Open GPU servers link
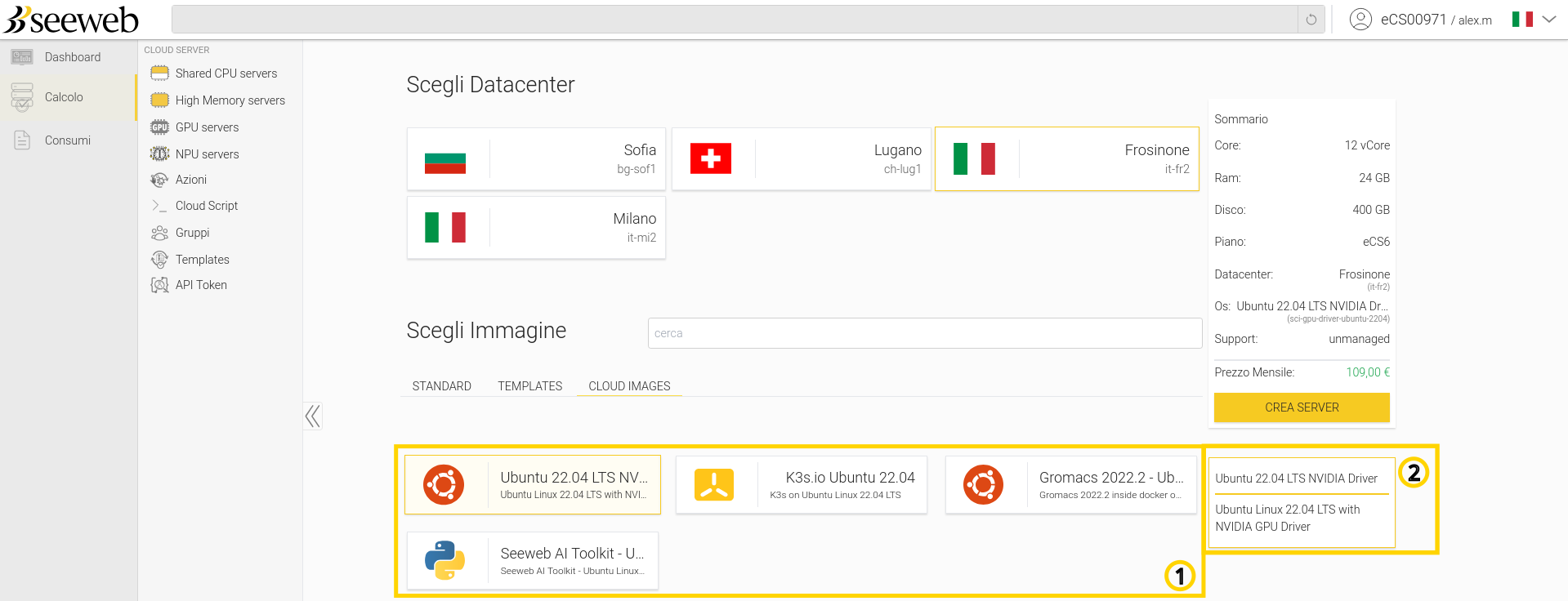The image size is (1568, 601). (x=208, y=127)
